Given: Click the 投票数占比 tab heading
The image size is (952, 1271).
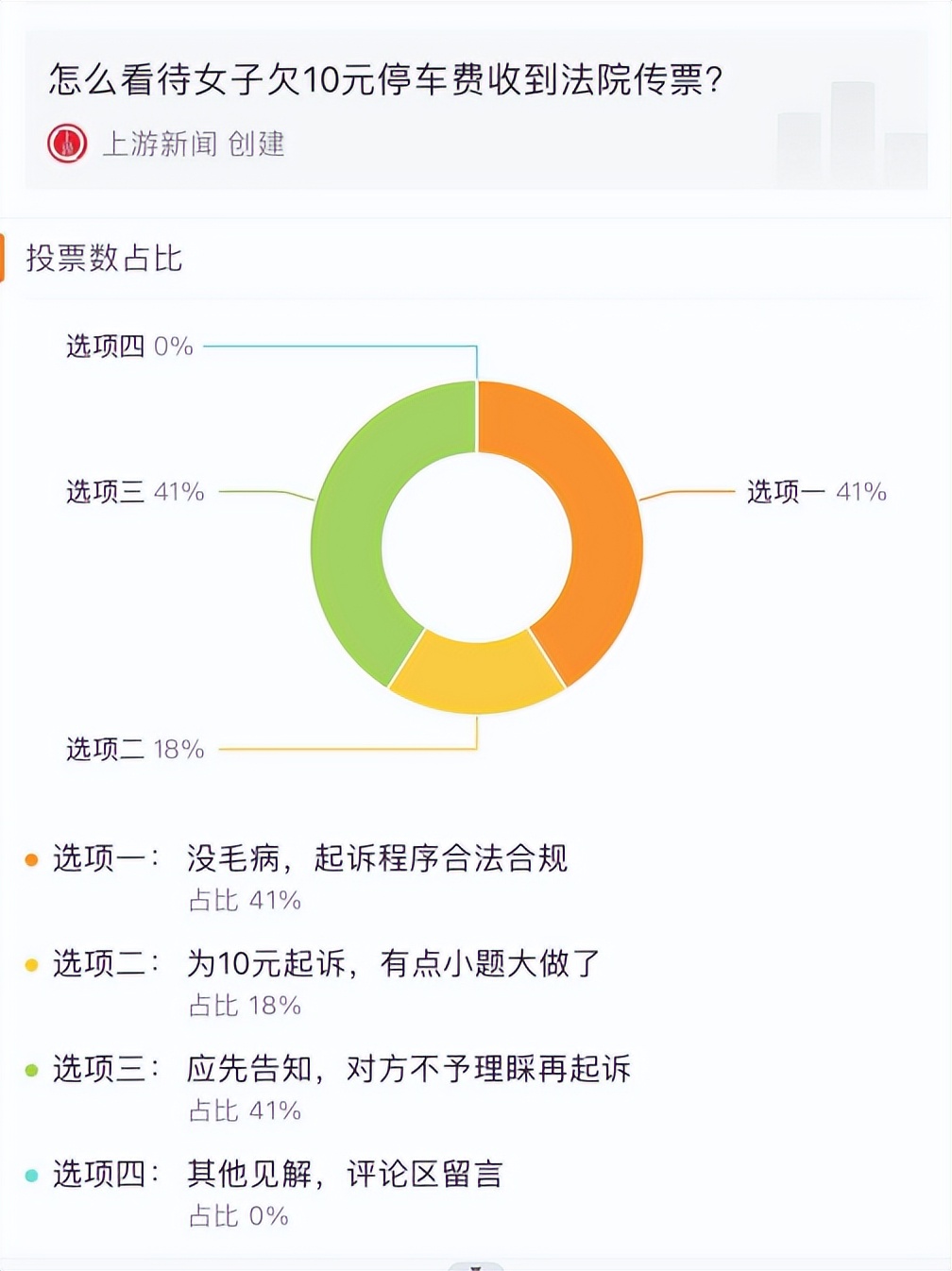Looking at the screenshot, I should pyautogui.click(x=106, y=260).
